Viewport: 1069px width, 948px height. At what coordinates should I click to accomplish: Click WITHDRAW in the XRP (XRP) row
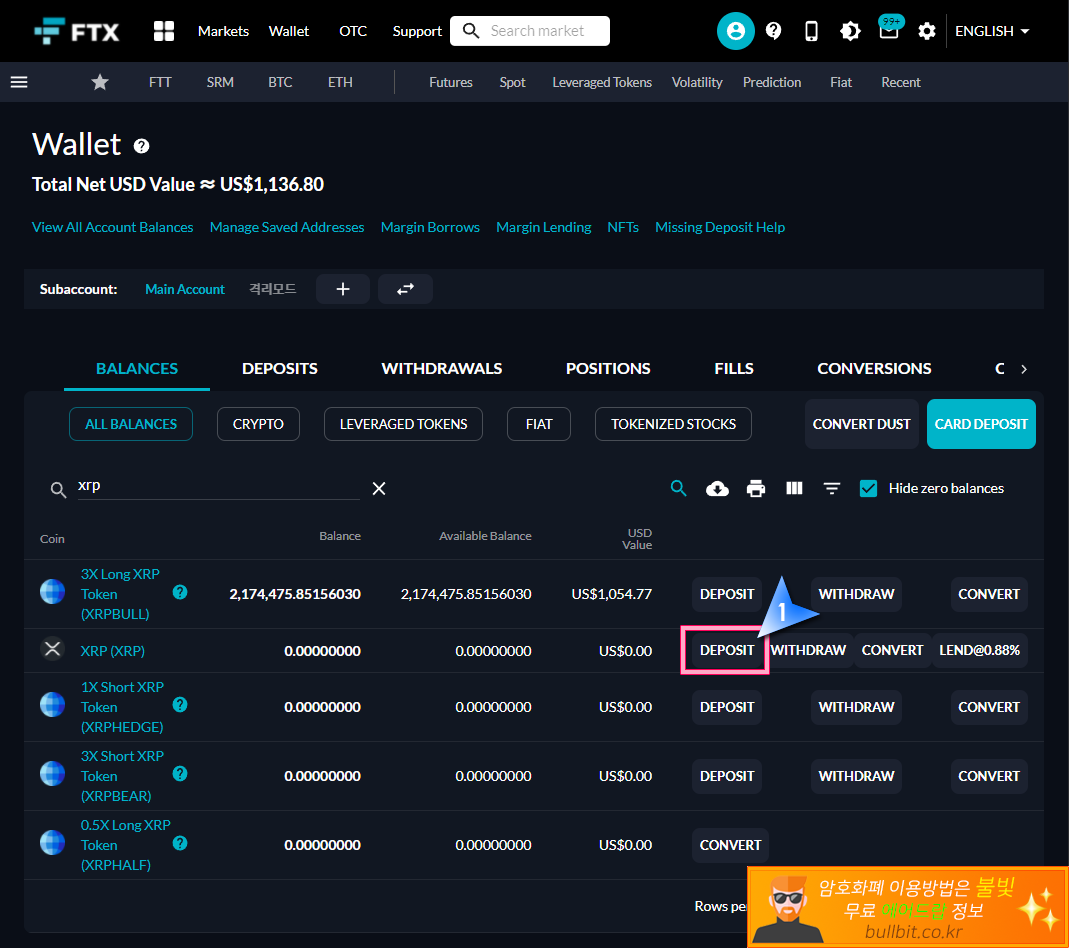(x=809, y=650)
